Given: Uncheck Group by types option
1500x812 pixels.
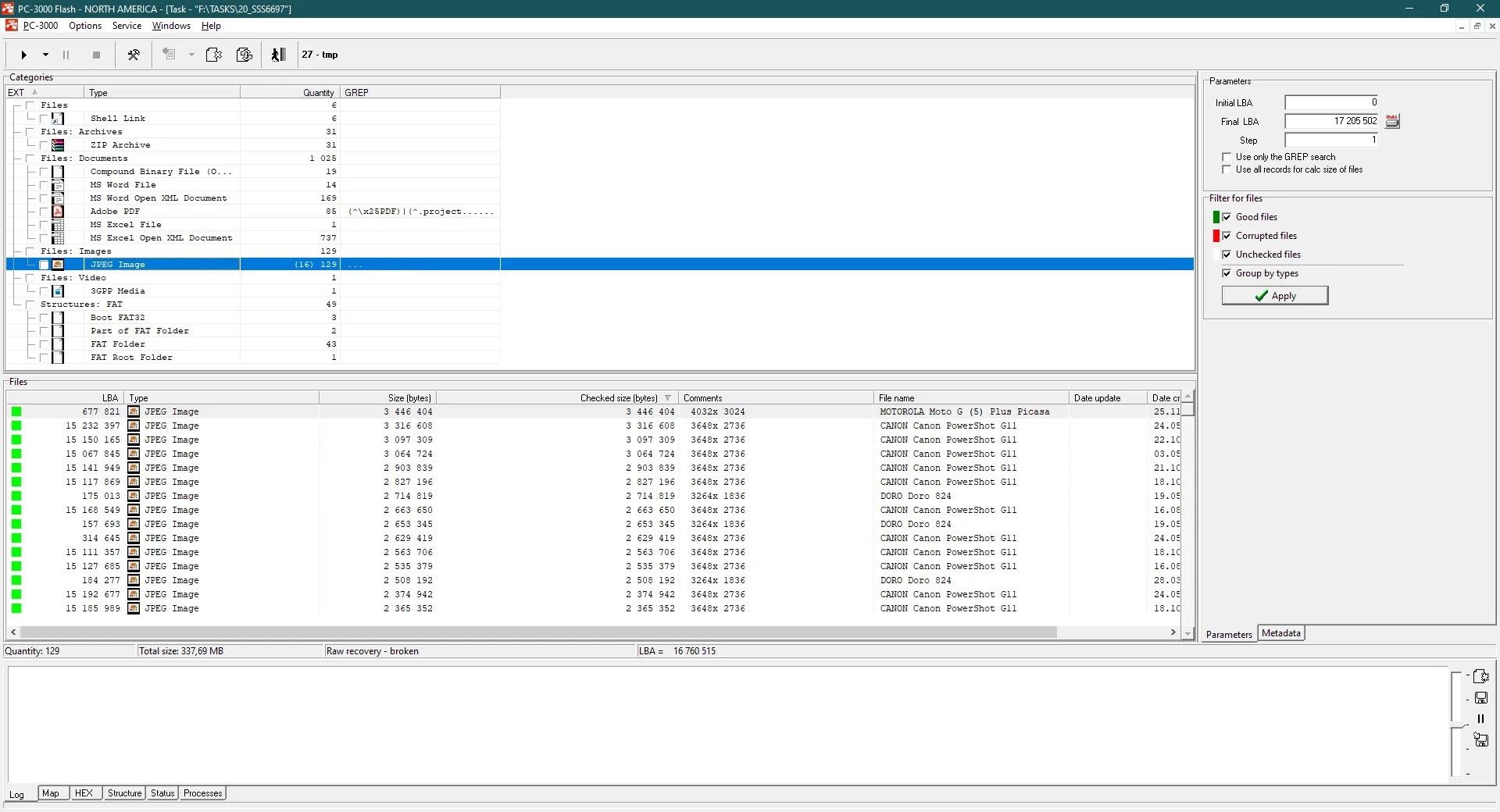Looking at the screenshot, I should pos(1227,273).
